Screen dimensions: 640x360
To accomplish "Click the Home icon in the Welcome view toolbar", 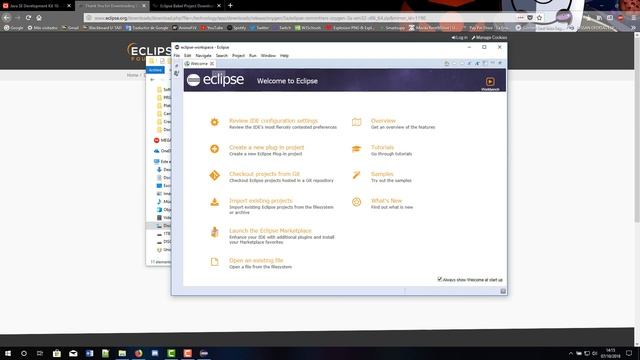I will point(447,63).
